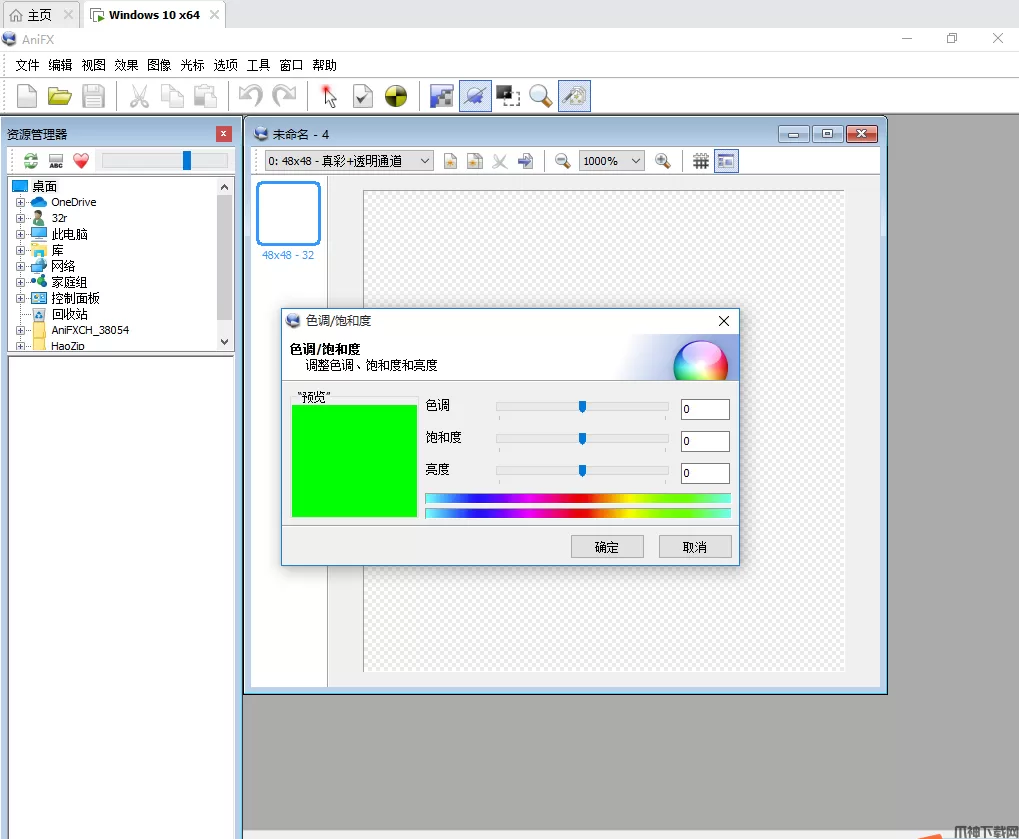Click the zoom in magnifier icon
The width and height of the screenshot is (1019, 839).
pos(662,161)
